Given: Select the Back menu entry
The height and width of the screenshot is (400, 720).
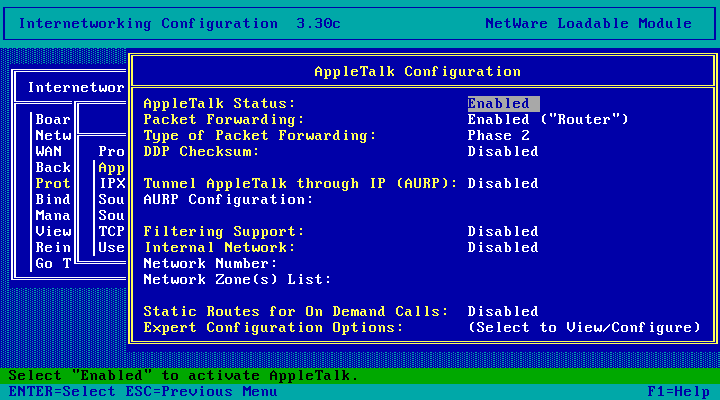Looking at the screenshot, I should [x=53, y=168].
